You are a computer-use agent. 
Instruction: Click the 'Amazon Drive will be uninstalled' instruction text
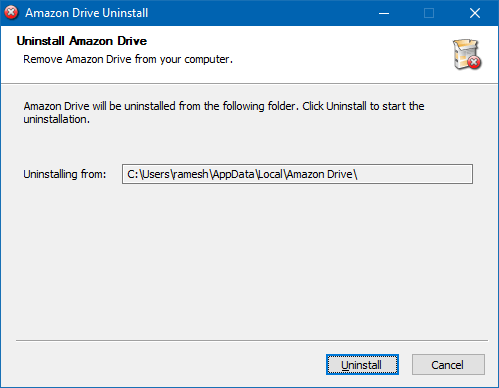coord(224,113)
